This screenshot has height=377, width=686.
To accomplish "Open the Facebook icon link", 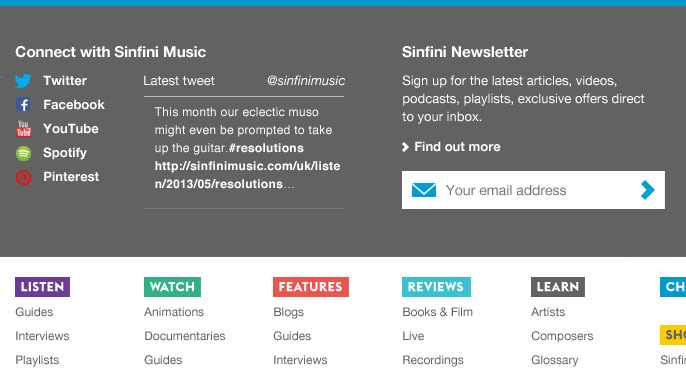I will [23, 105].
